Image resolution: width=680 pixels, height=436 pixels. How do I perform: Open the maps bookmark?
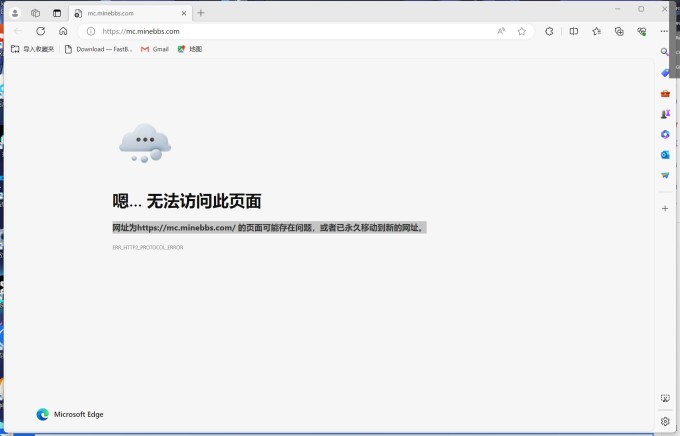coord(190,49)
